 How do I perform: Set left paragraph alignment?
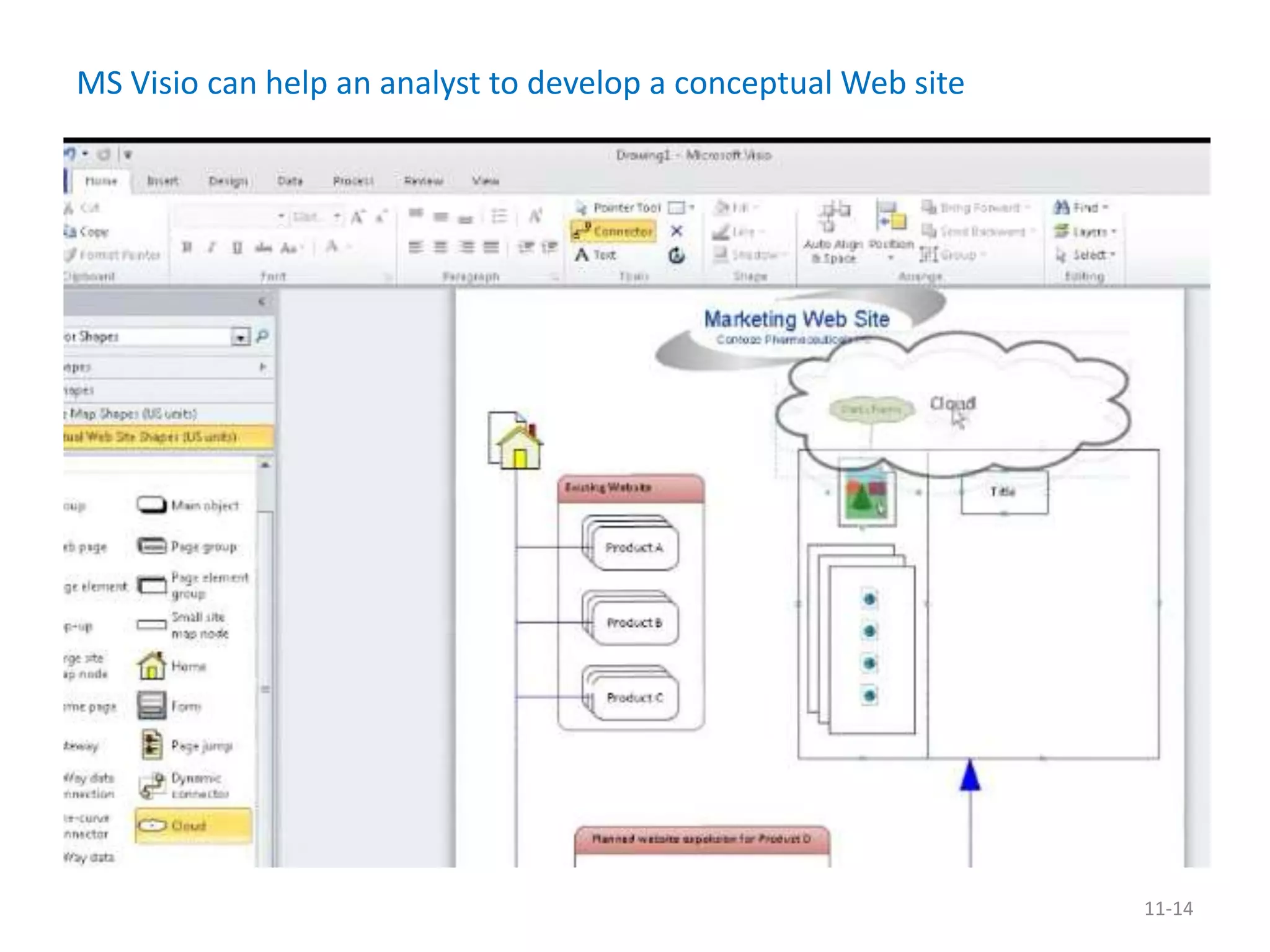(415, 247)
